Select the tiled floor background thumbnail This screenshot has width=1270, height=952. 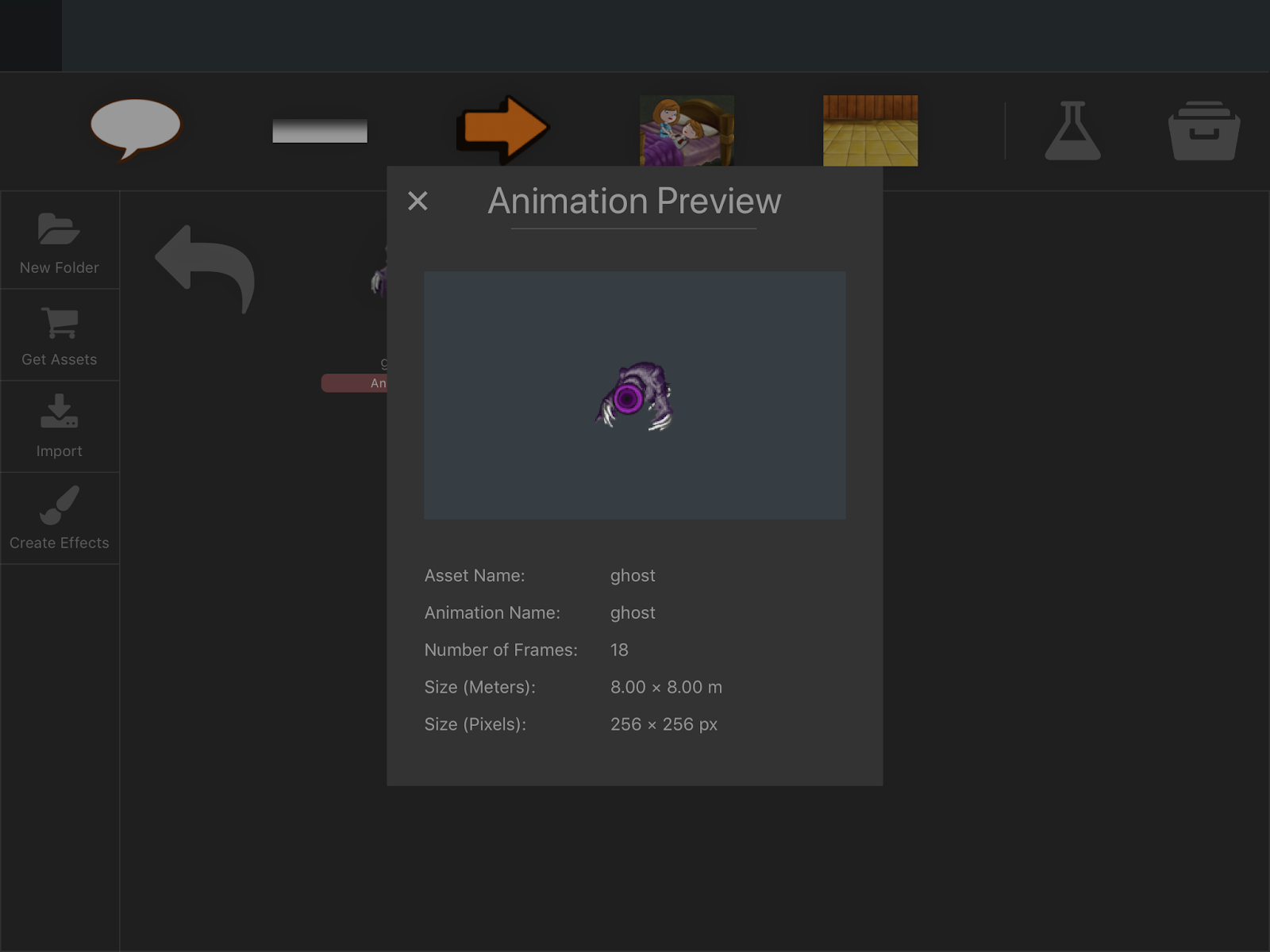pyautogui.click(x=869, y=129)
